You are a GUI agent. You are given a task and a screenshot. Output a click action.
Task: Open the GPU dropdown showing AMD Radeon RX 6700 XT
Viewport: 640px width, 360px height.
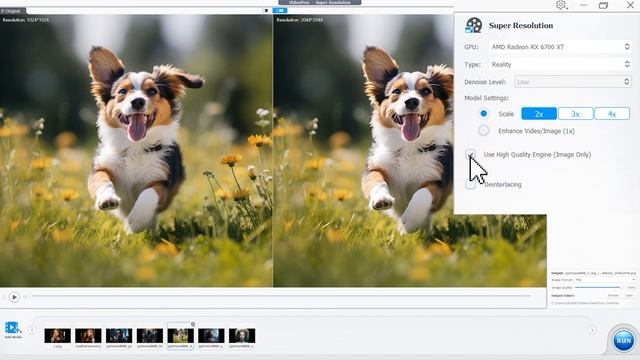click(x=560, y=47)
